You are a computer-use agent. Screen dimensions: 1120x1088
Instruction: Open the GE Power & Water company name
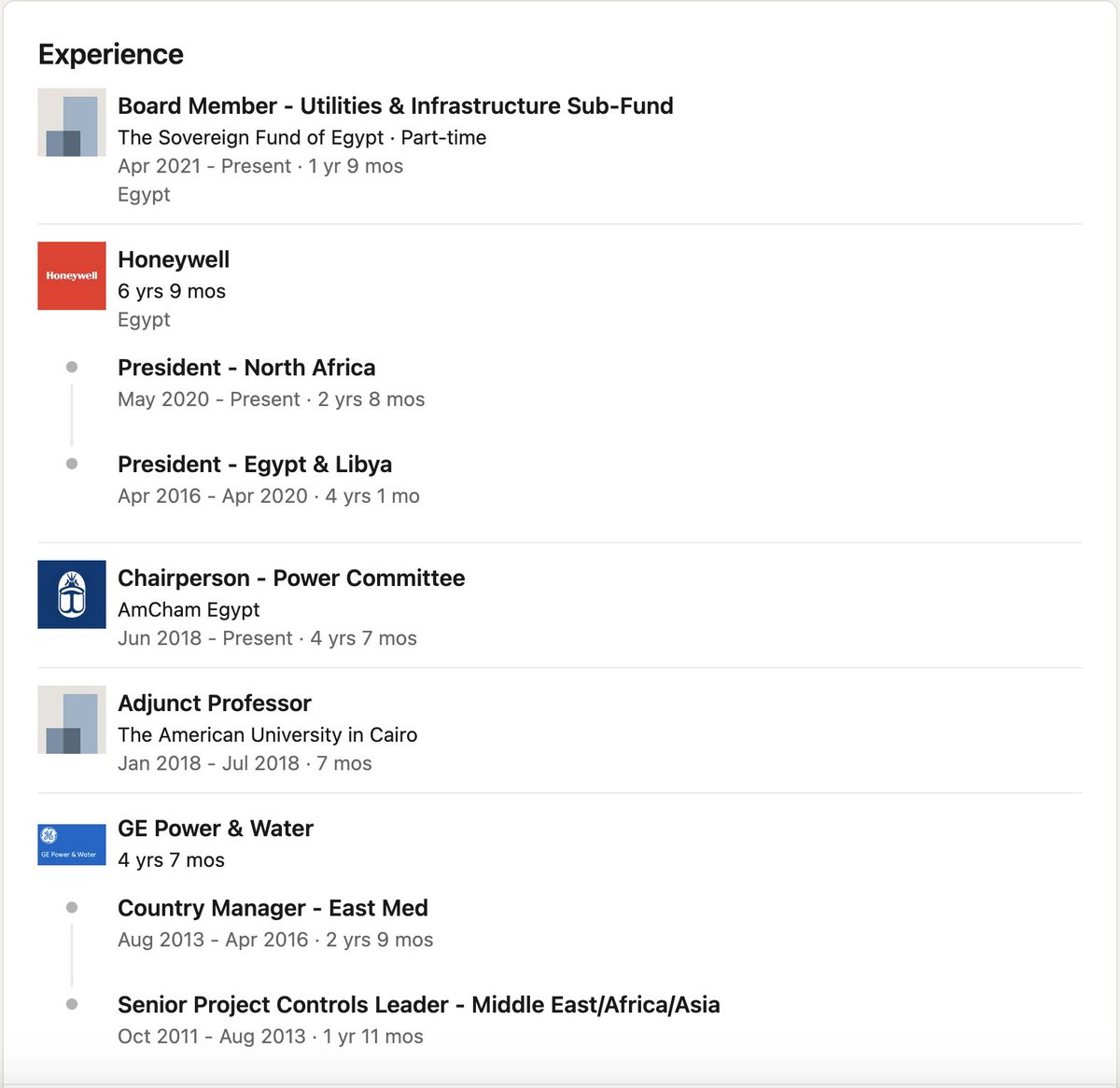pyautogui.click(x=216, y=829)
